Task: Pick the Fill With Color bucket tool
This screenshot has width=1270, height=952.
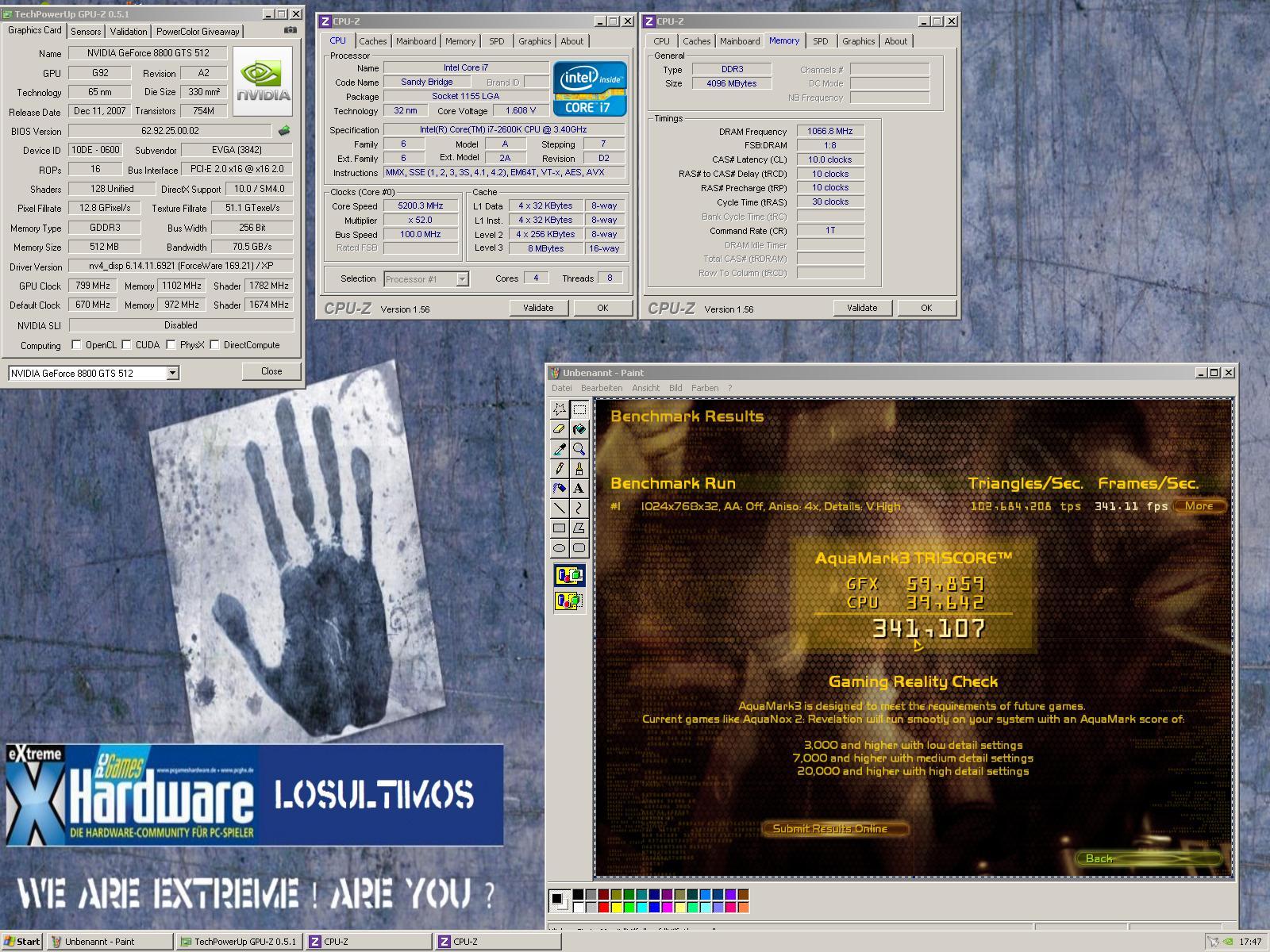Action: (579, 429)
